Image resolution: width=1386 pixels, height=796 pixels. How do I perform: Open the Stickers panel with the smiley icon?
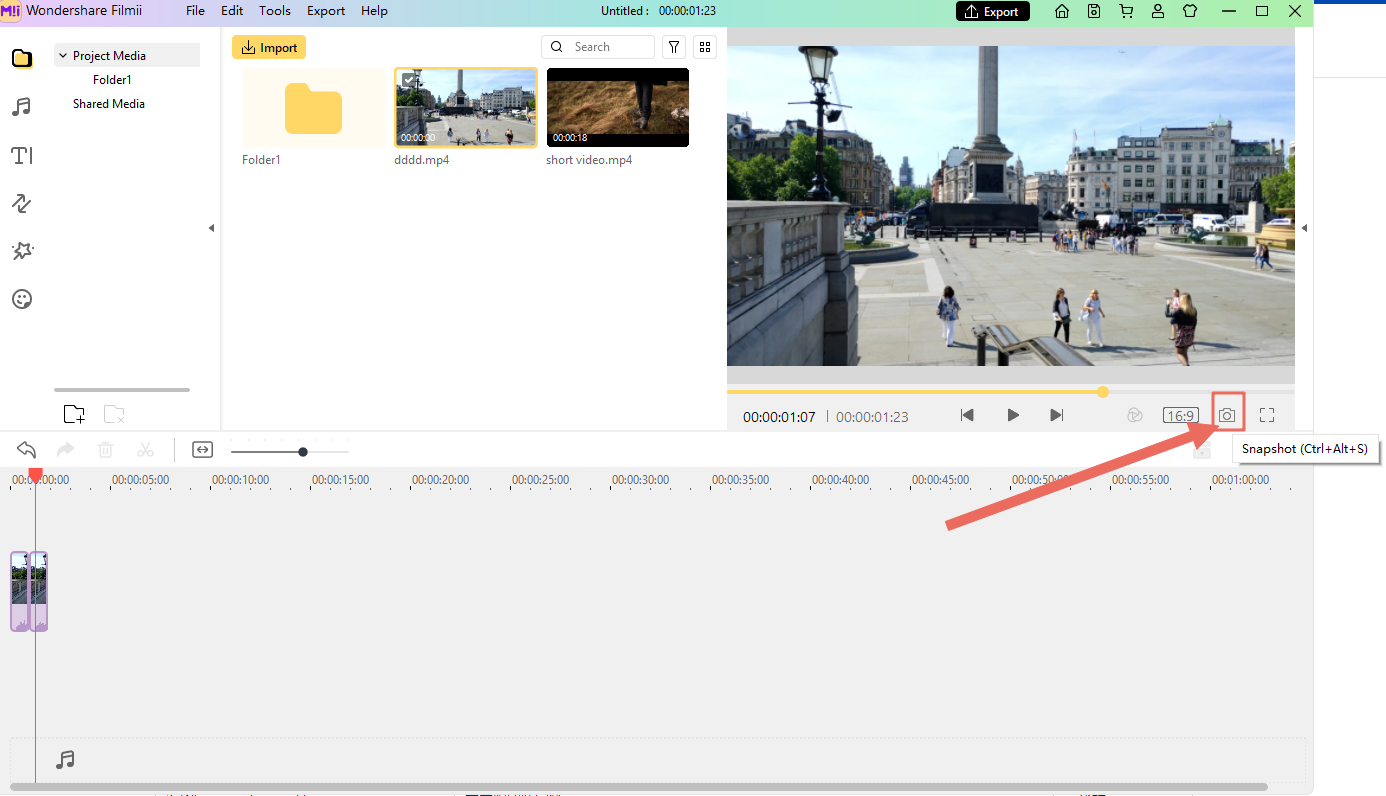[22, 299]
